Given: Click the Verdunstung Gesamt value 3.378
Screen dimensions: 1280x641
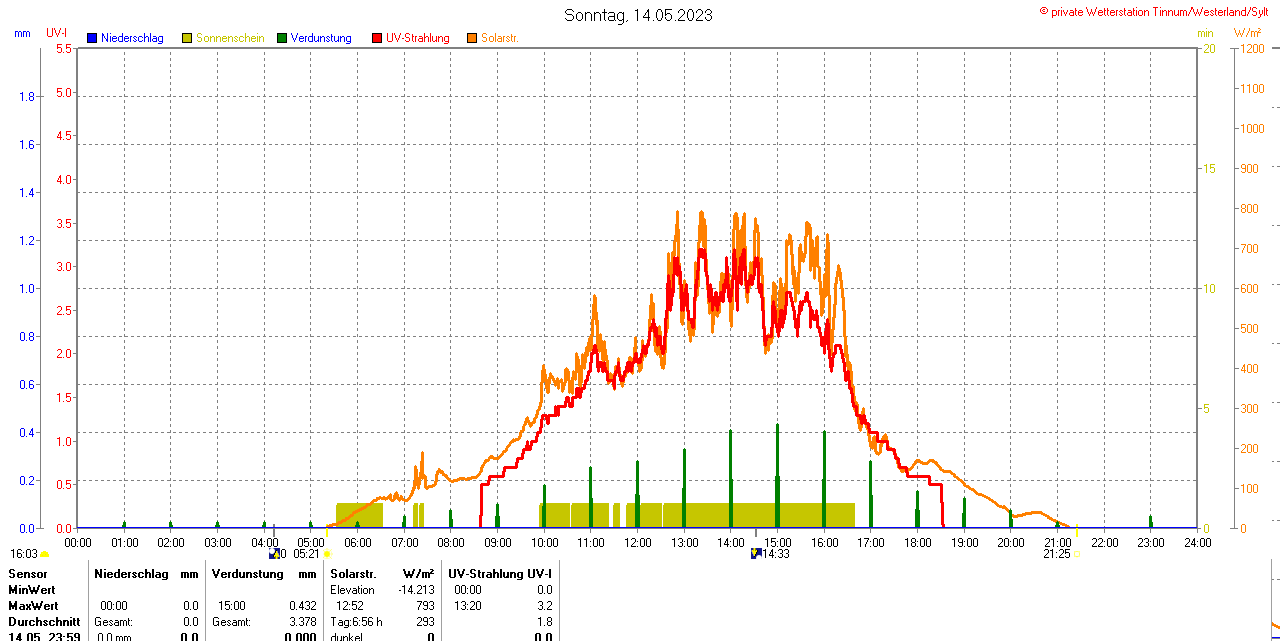Looking at the screenshot, I should (x=301, y=622).
